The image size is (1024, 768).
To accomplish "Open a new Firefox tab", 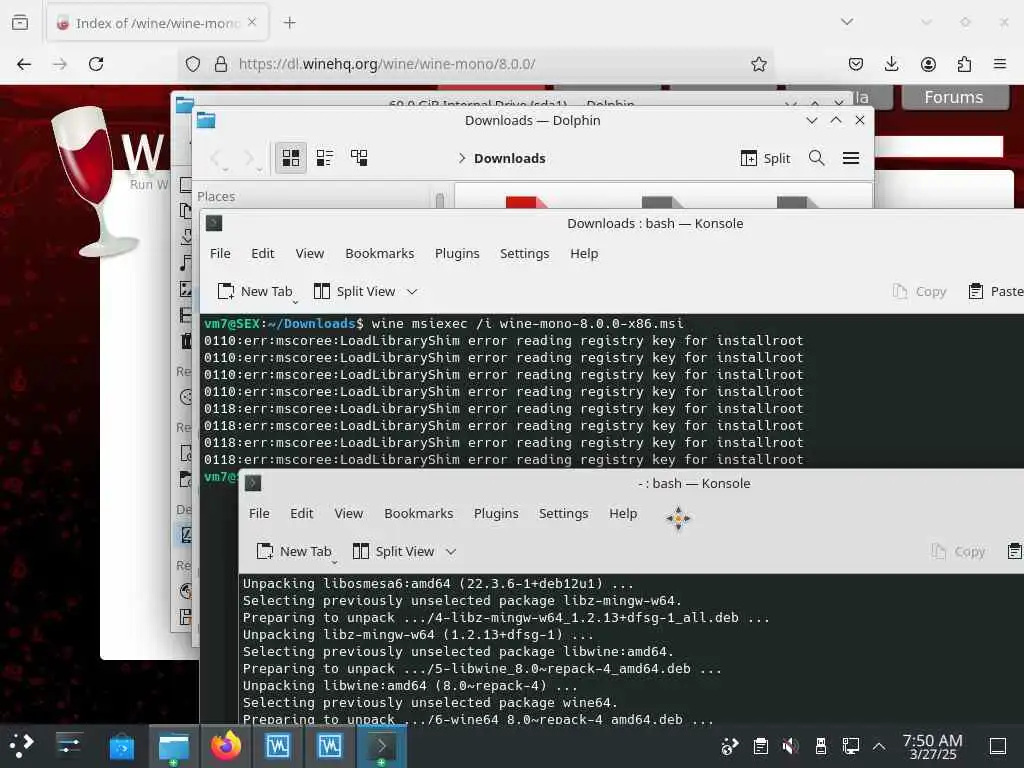I will pyautogui.click(x=289, y=23).
